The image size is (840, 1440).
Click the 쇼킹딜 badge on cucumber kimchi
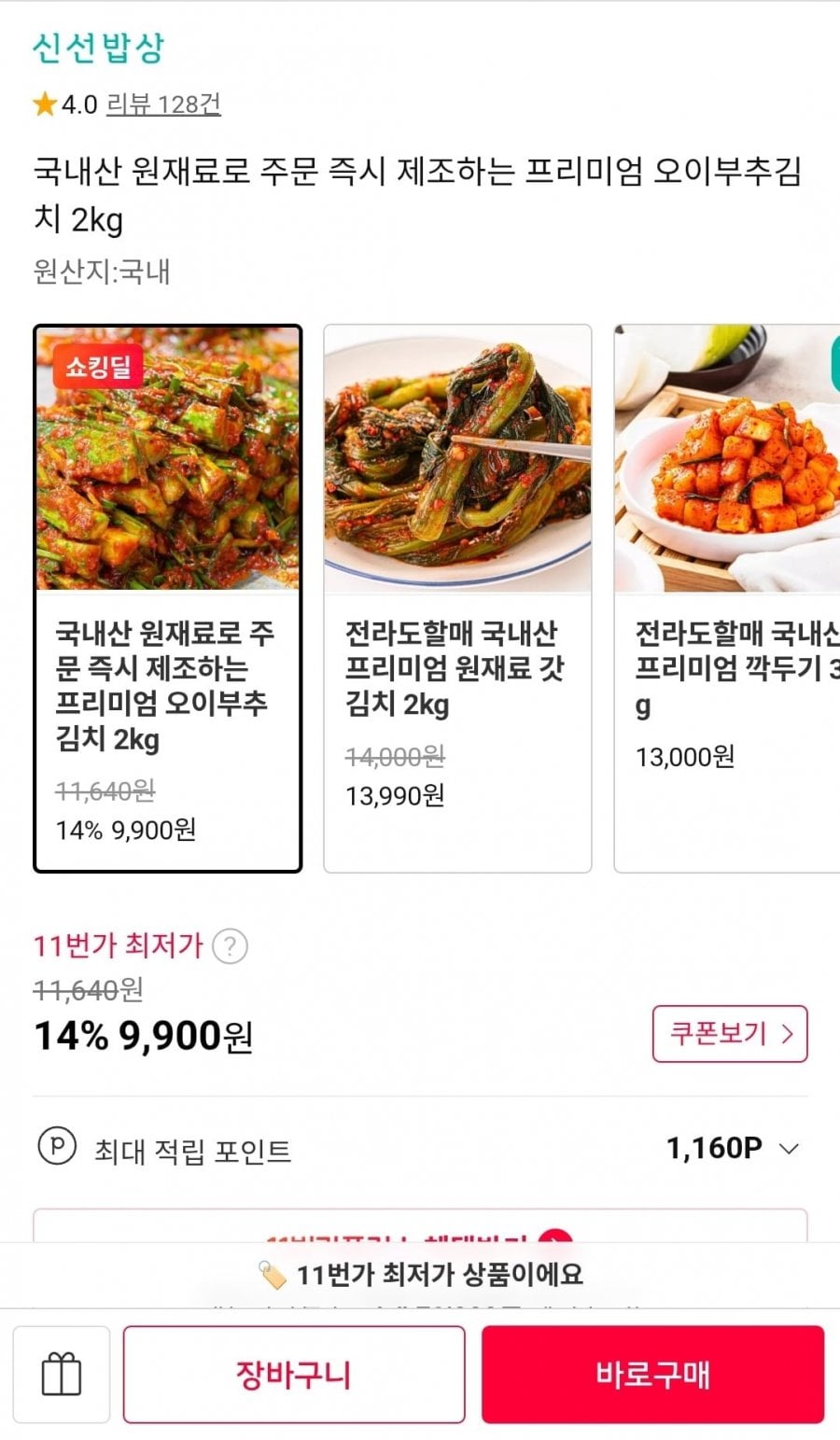click(x=98, y=367)
